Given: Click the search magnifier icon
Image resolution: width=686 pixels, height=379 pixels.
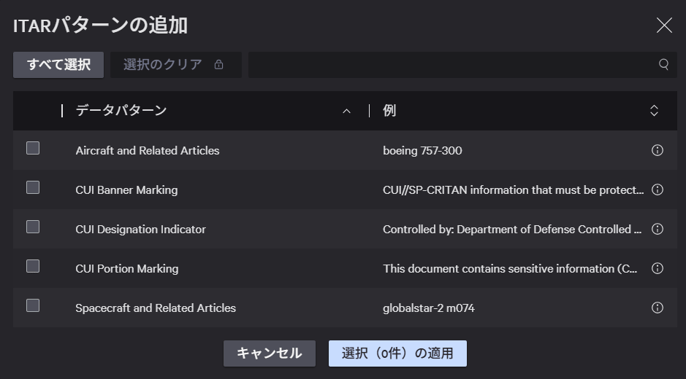Looking at the screenshot, I should point(664,65).
